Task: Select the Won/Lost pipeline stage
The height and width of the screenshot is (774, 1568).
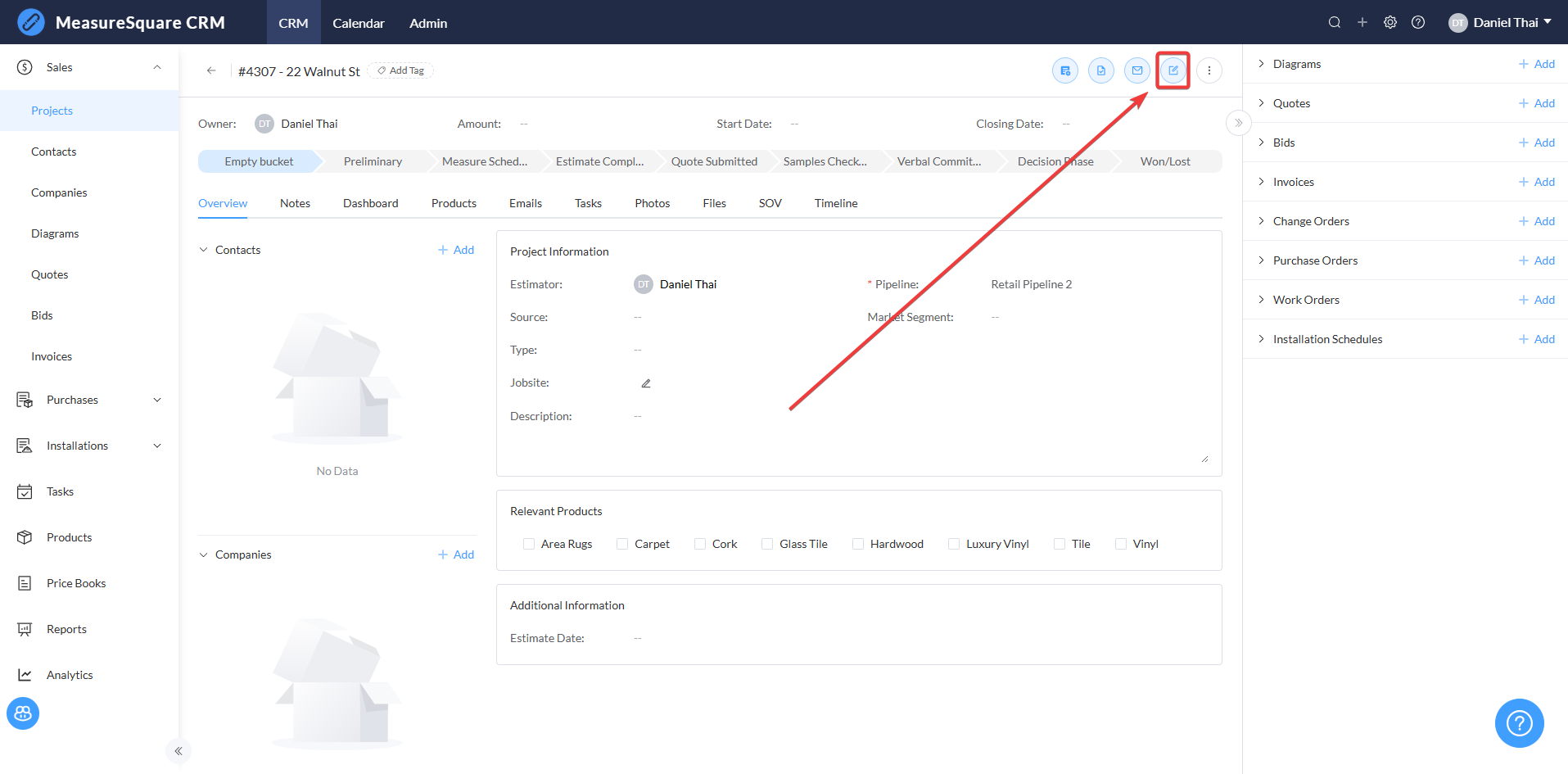Action: click(x=1165, y=161)
